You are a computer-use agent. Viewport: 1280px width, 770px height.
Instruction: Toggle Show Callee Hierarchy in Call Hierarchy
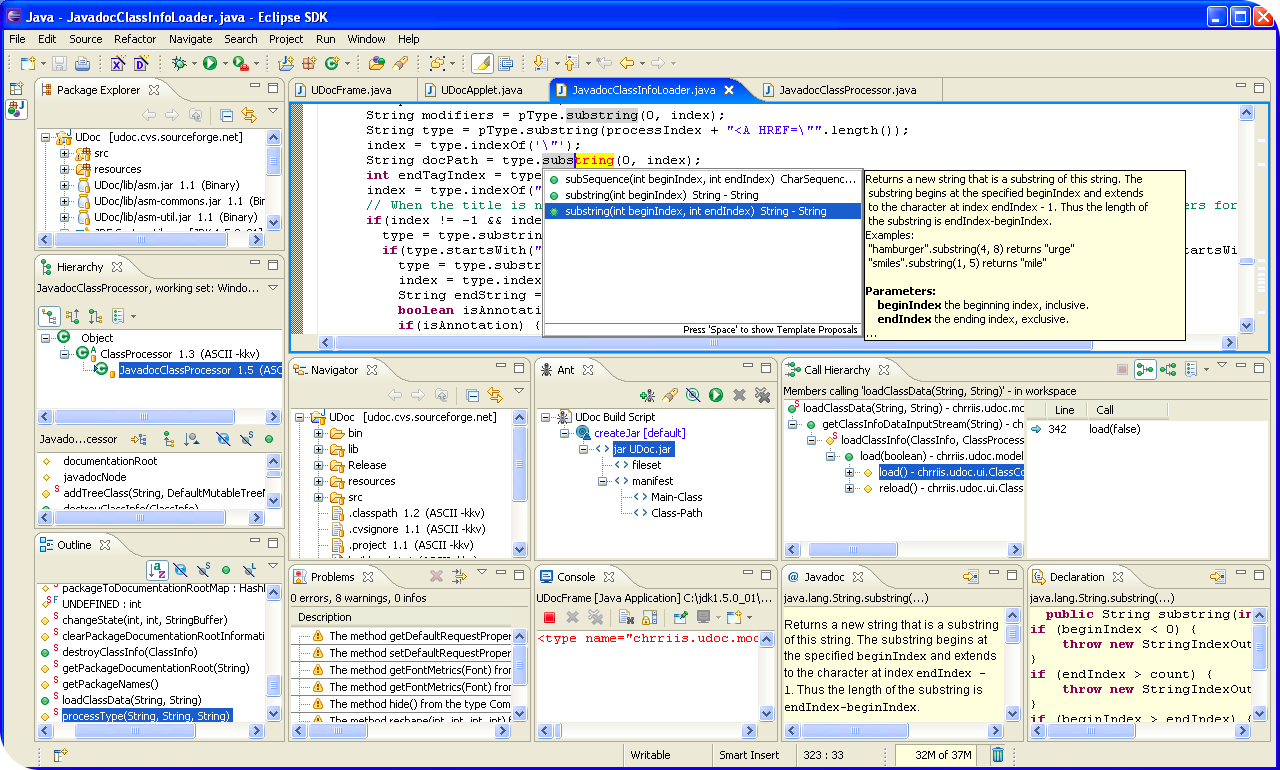(x=1168, y=369)
